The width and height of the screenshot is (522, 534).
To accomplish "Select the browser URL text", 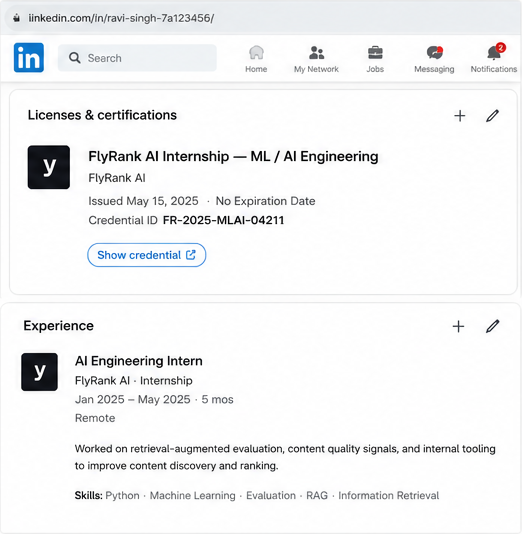I will coord(121,18).
